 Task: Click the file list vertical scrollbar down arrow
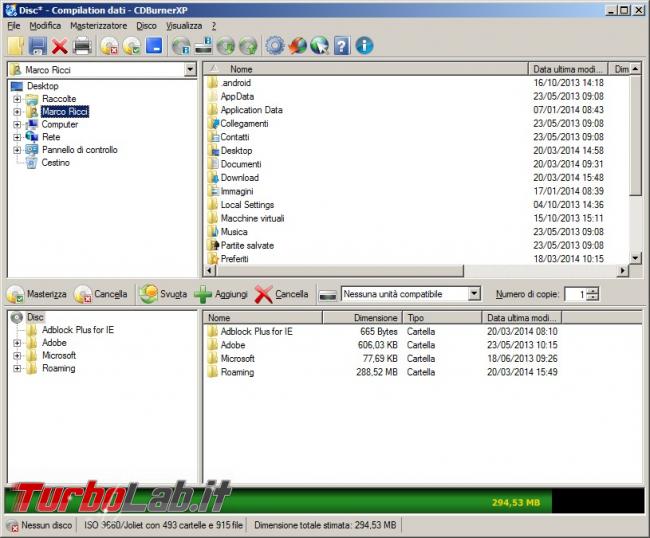click(635, 258)
